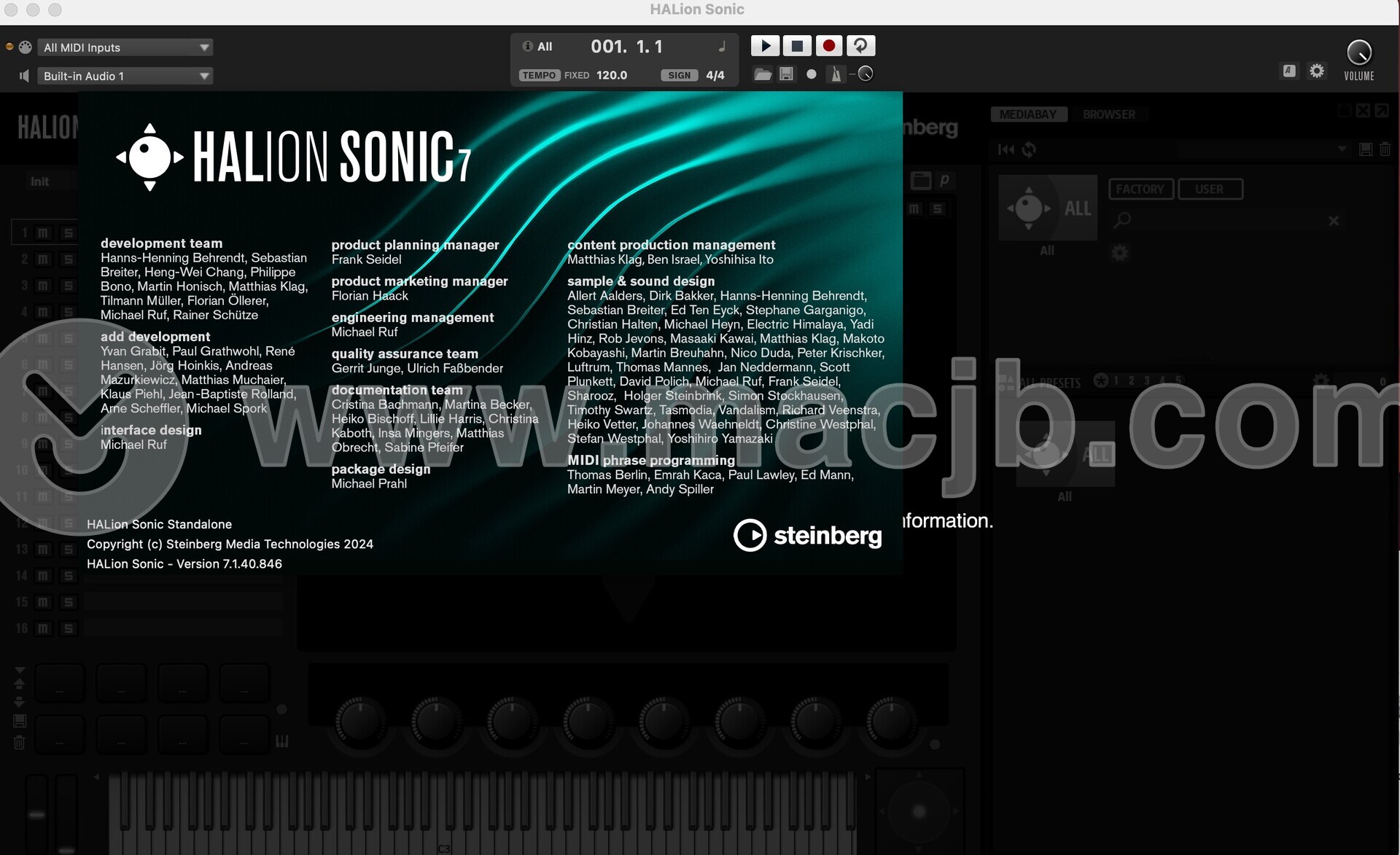
Task: Switch to the BROWSER tab
Action: [1108, 114]
